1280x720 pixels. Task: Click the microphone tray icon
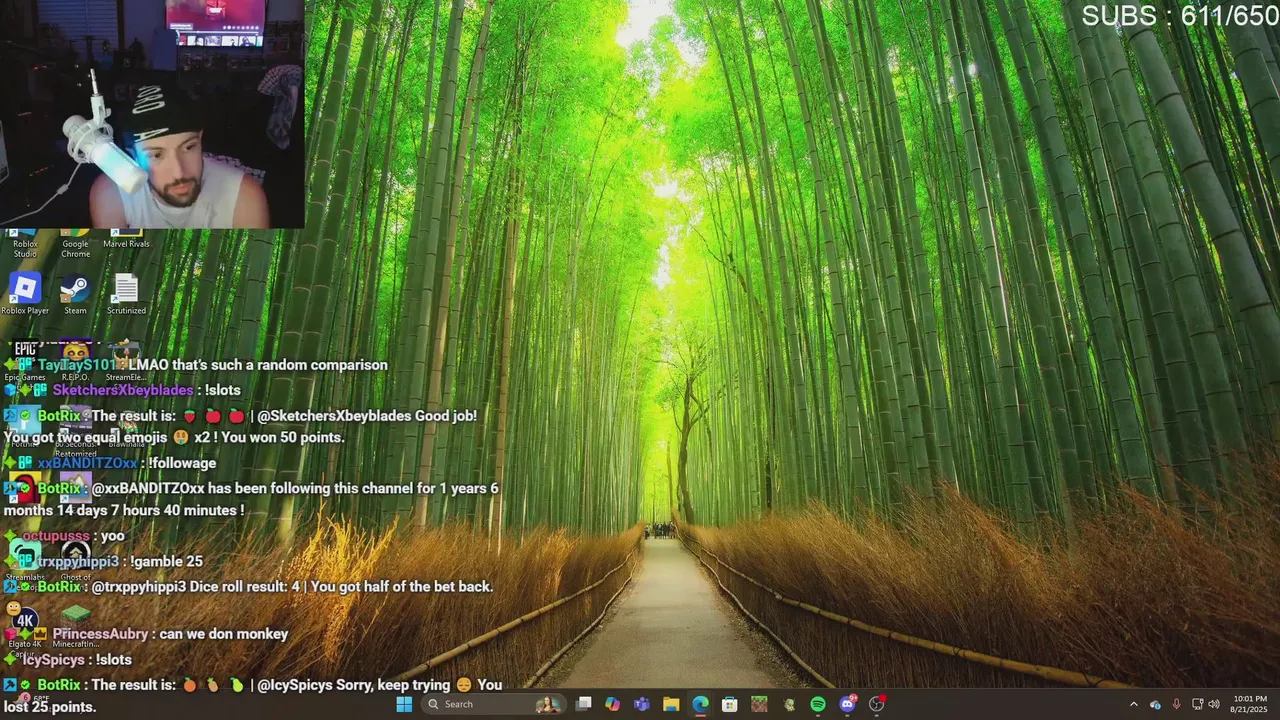[1176, 704]
